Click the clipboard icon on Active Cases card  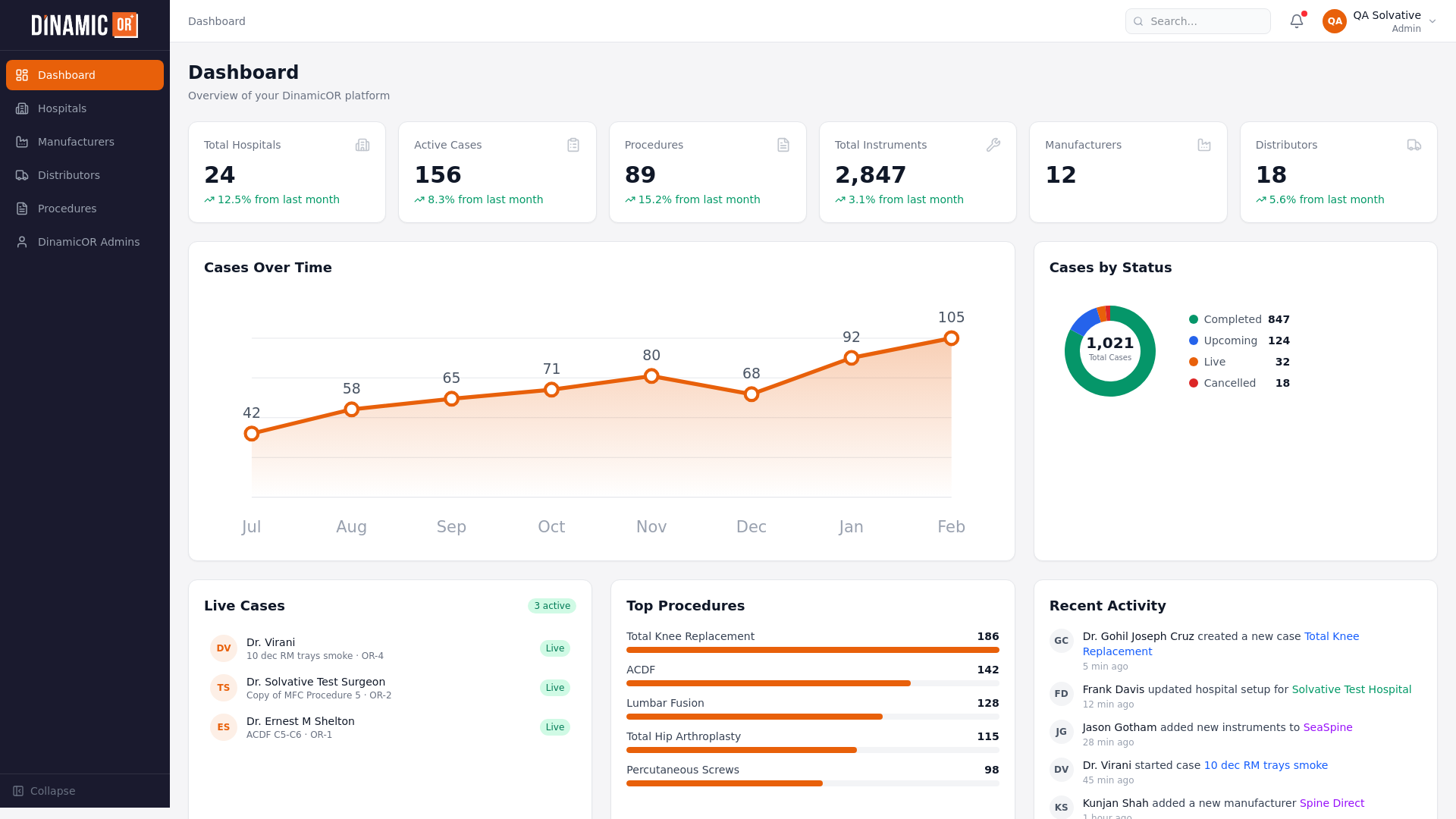tap(573, 145)
